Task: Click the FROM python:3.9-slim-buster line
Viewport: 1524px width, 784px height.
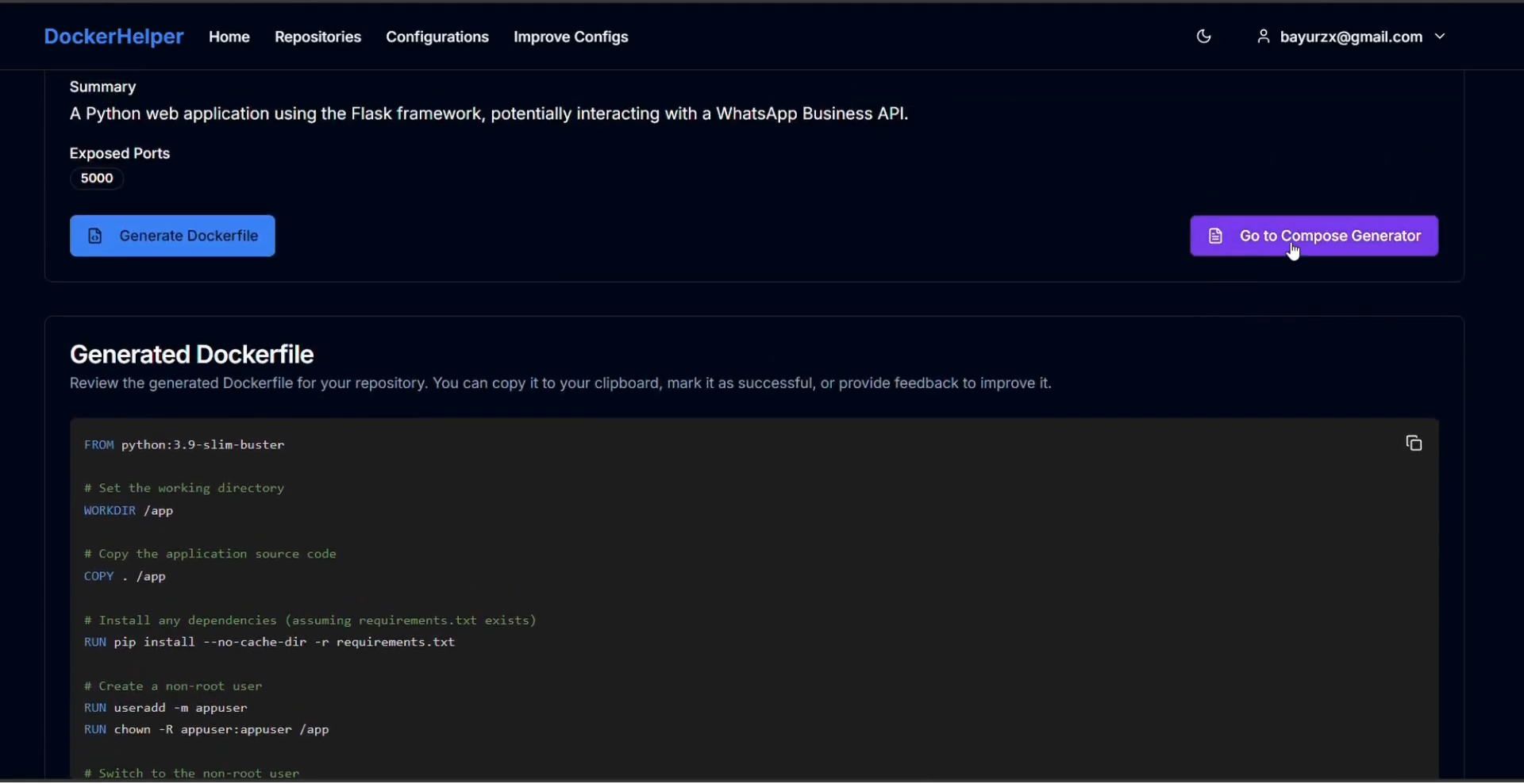Action: (x=184, y=445)
